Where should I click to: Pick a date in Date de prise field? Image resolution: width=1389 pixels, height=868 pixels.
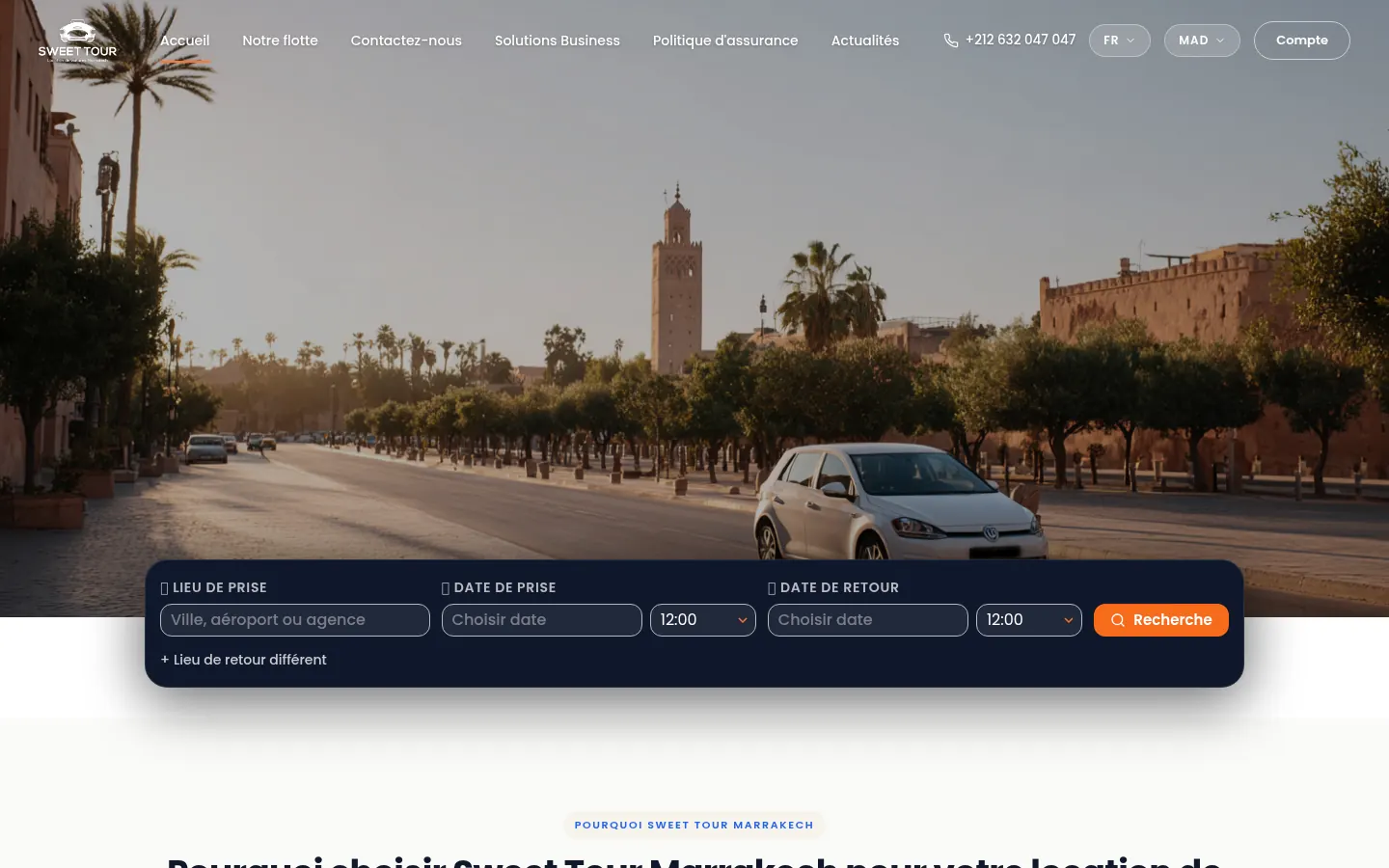tap(542, 620)
